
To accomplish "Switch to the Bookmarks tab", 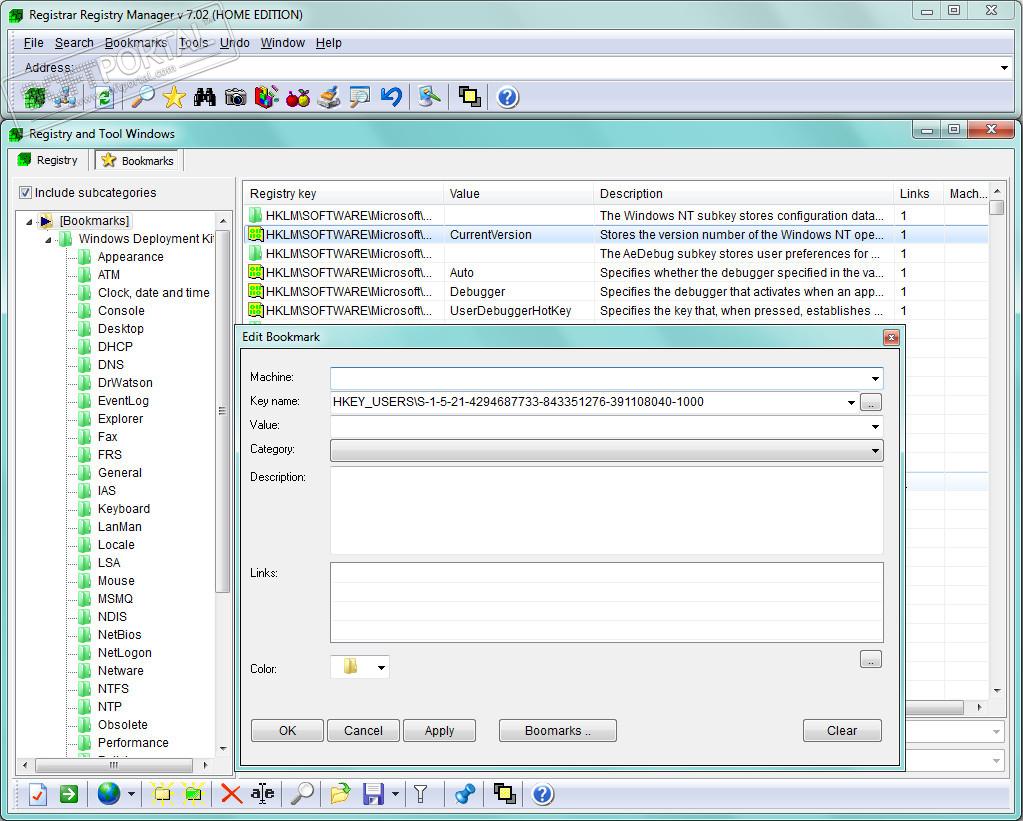I will 138,160.
